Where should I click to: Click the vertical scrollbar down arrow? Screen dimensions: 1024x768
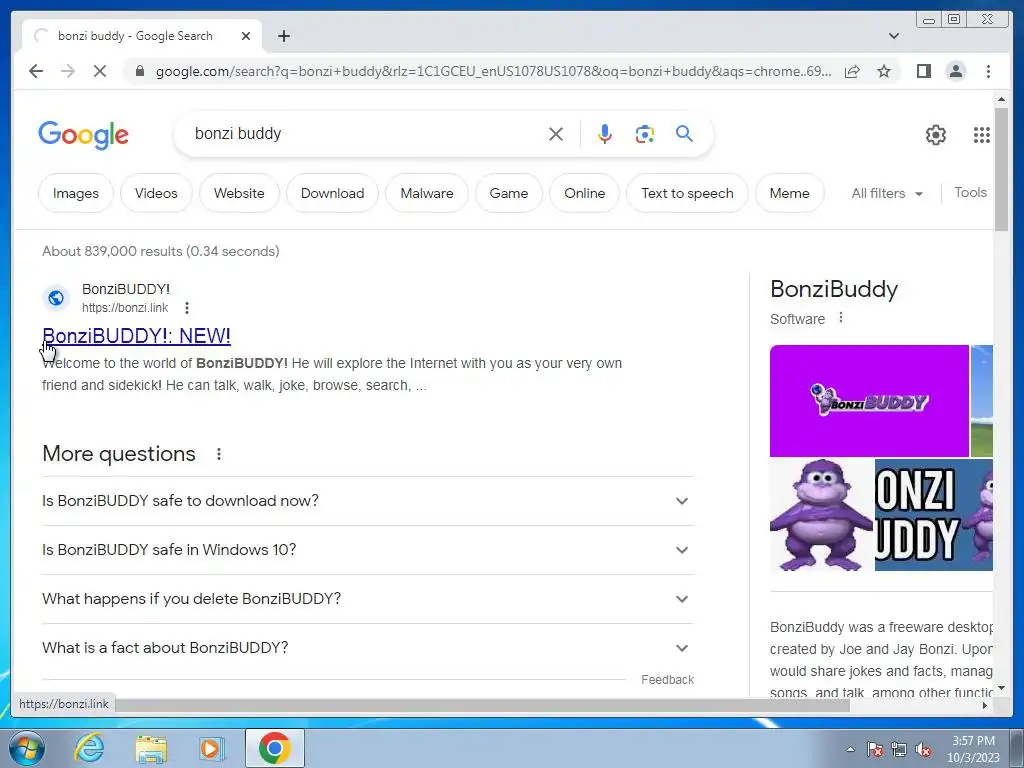1001,688
